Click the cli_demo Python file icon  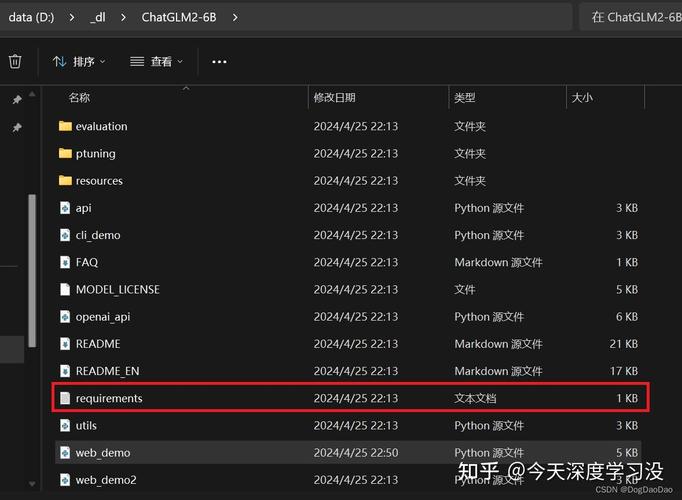(65, 235)
